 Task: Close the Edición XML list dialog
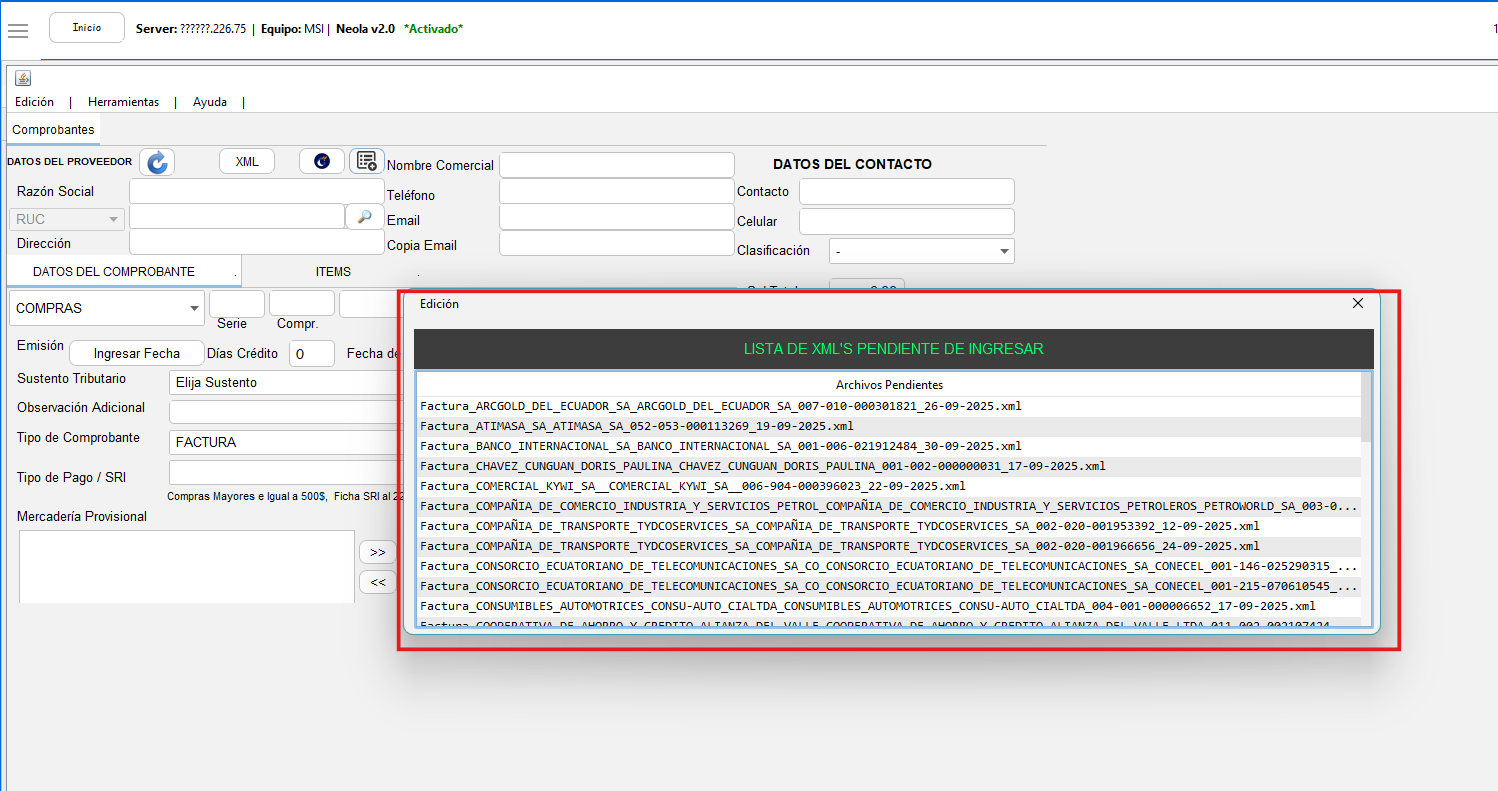click(x=1357, y=304)
